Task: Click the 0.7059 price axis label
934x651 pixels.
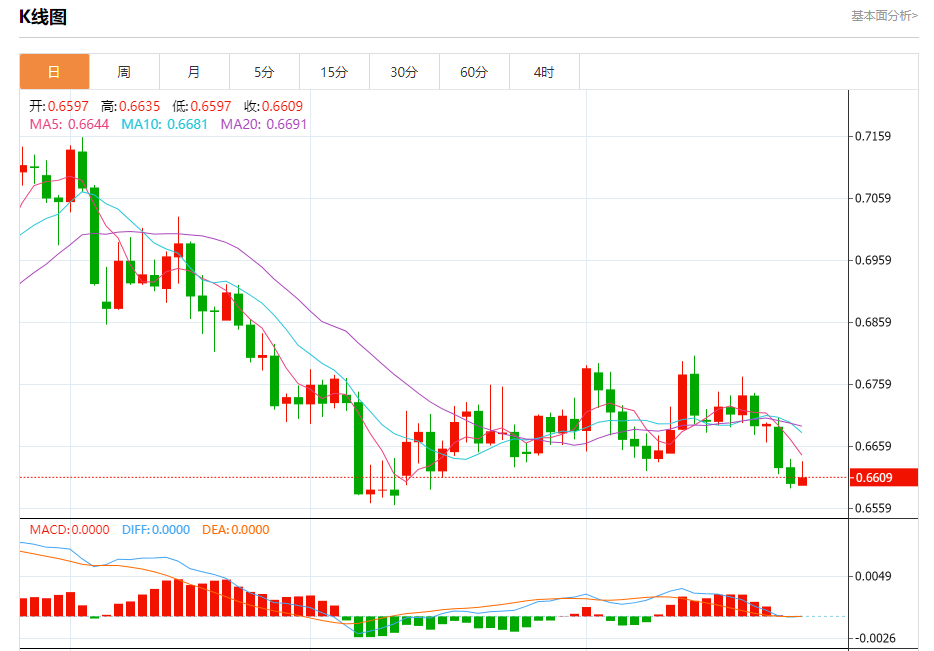Action: pyautogui.click(x=873, y=198)
